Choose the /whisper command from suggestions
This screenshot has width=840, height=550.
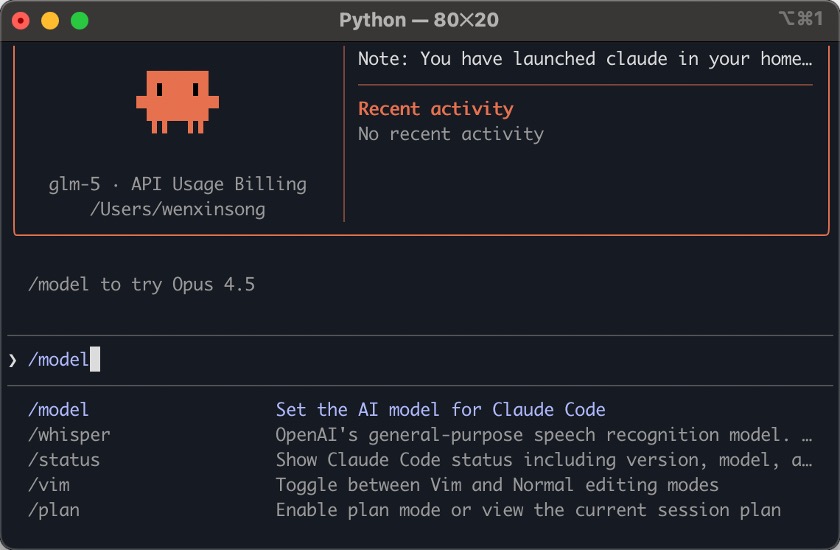pos(69,435)
